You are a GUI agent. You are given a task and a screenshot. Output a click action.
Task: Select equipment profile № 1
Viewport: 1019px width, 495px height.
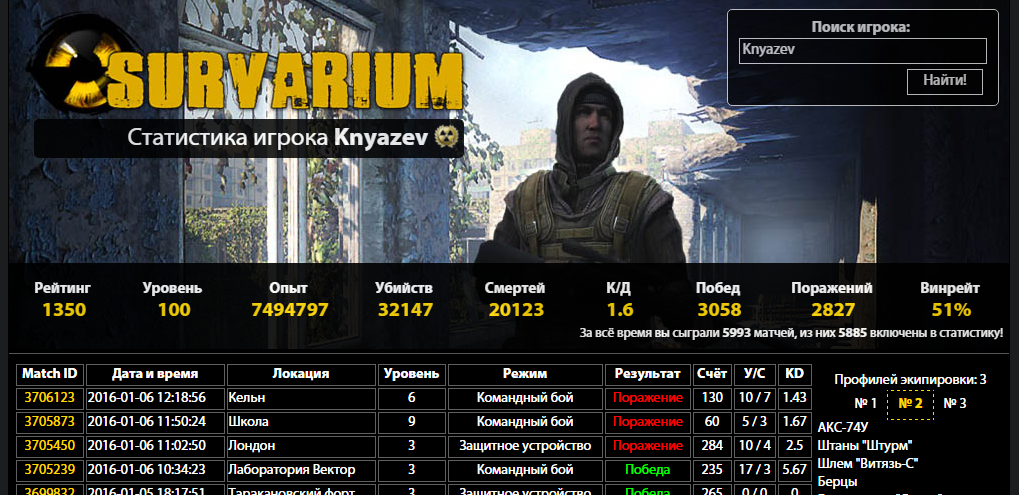865,403
